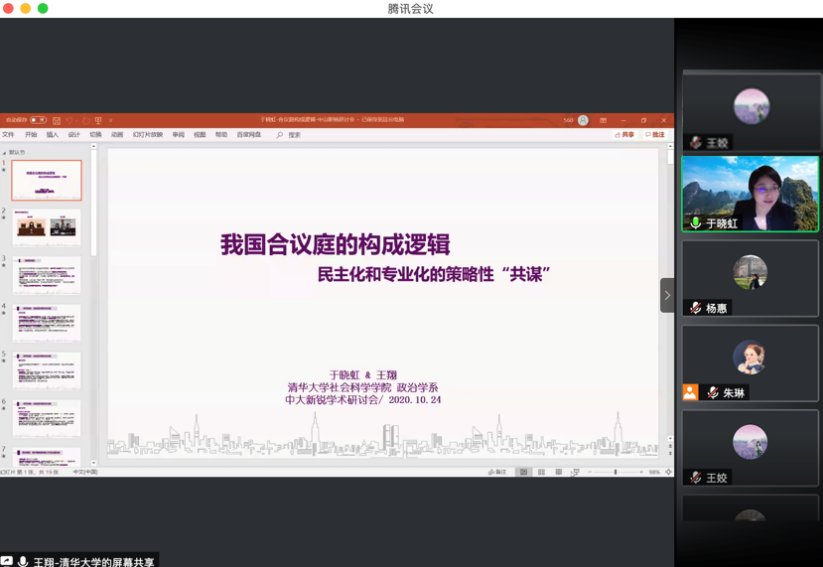Click the 备注 (Notes) button in status bar
This screenshot has width=823, height=567.
pos(497,472)
